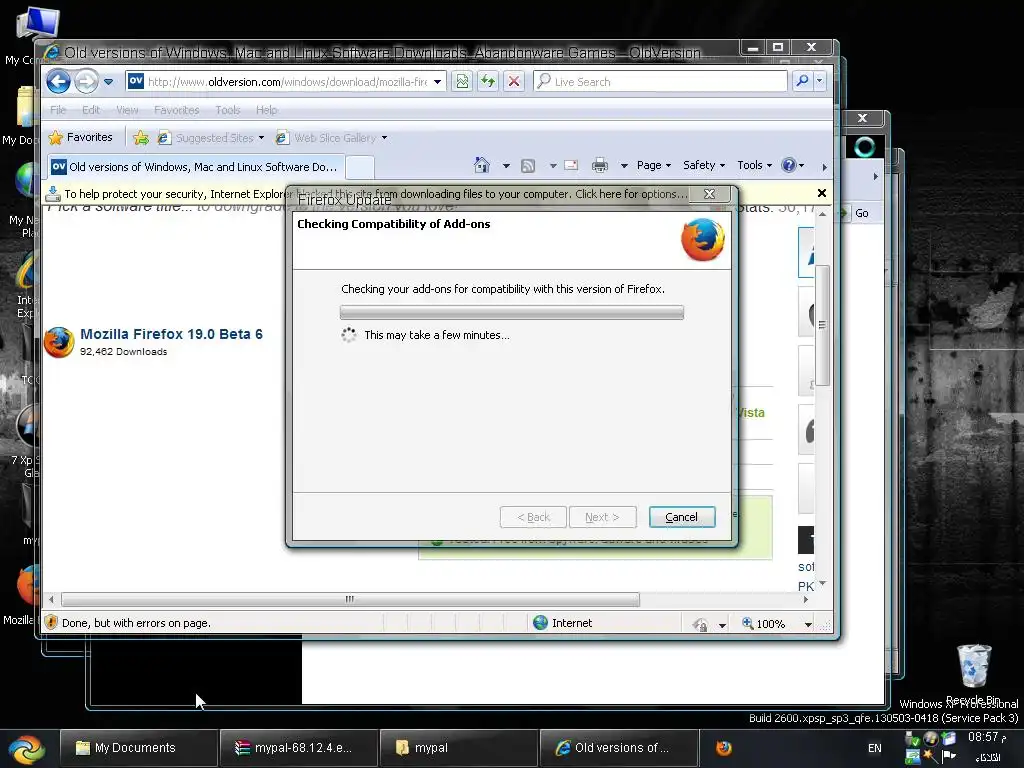The width and height of the screenshot is (1024, 768).
Task: Click the Internet security zone indicator
Action: (x=562, y=623)
